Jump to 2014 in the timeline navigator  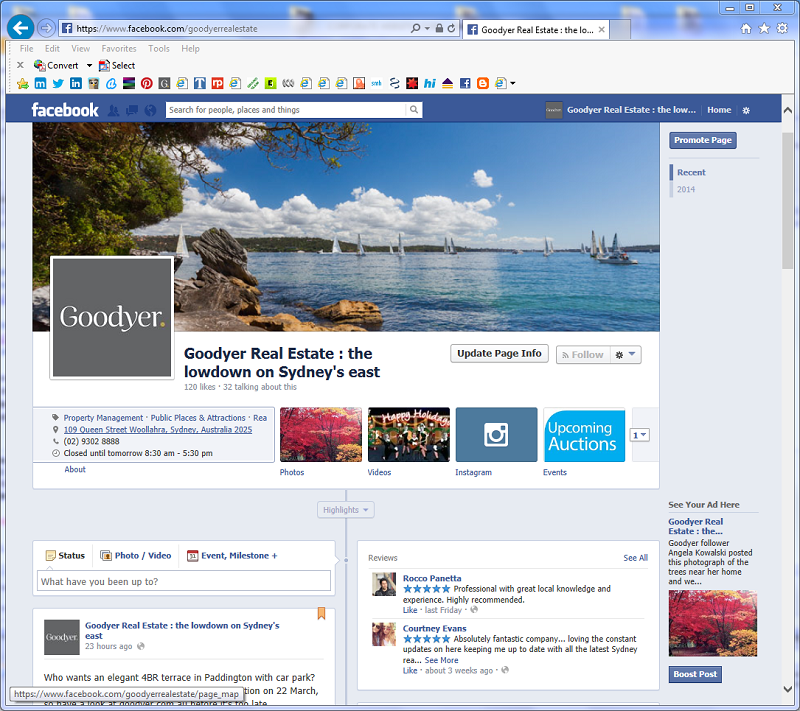pyautogui.click(x=686, y=189)
